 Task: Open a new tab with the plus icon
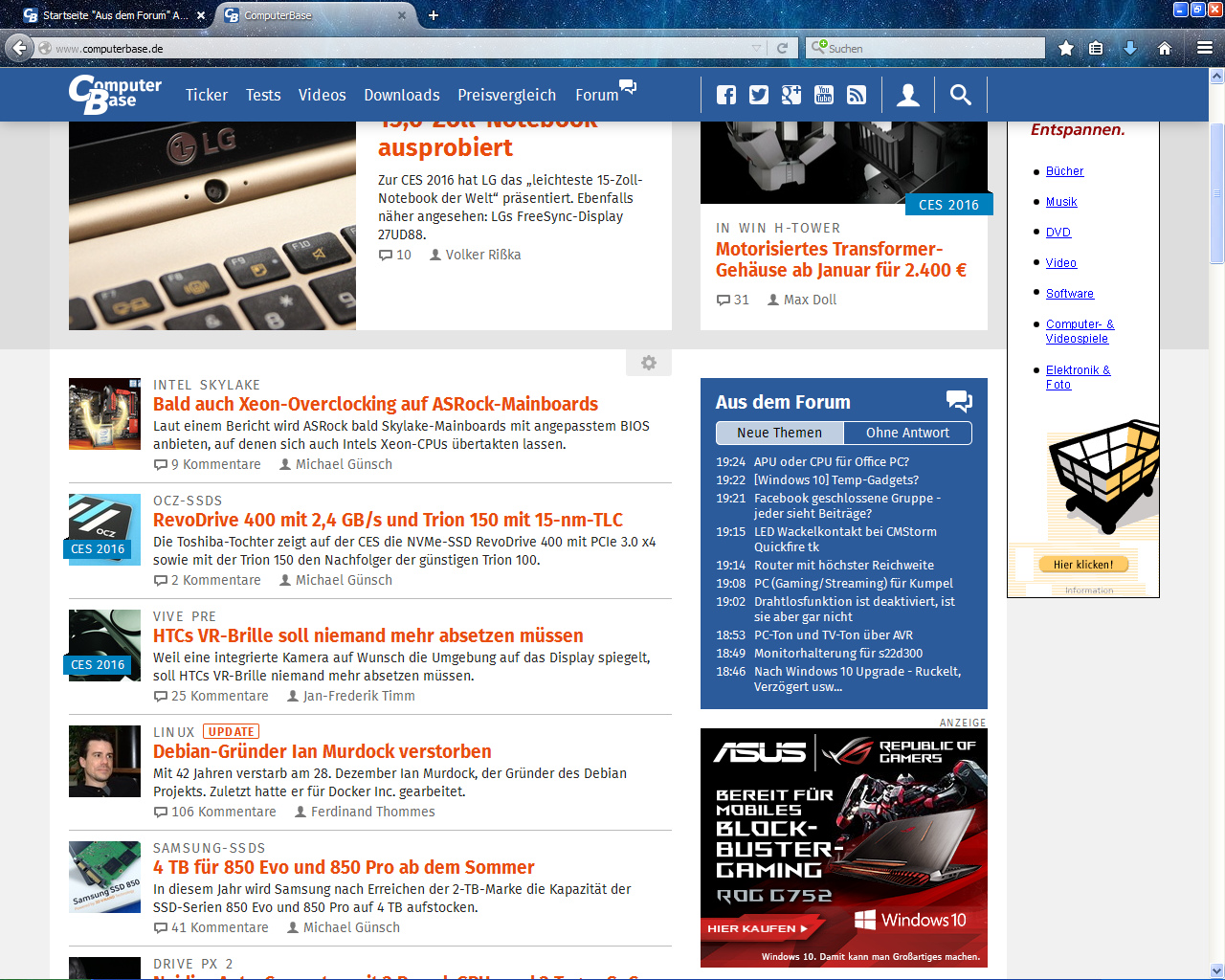[x=433, y=15]
